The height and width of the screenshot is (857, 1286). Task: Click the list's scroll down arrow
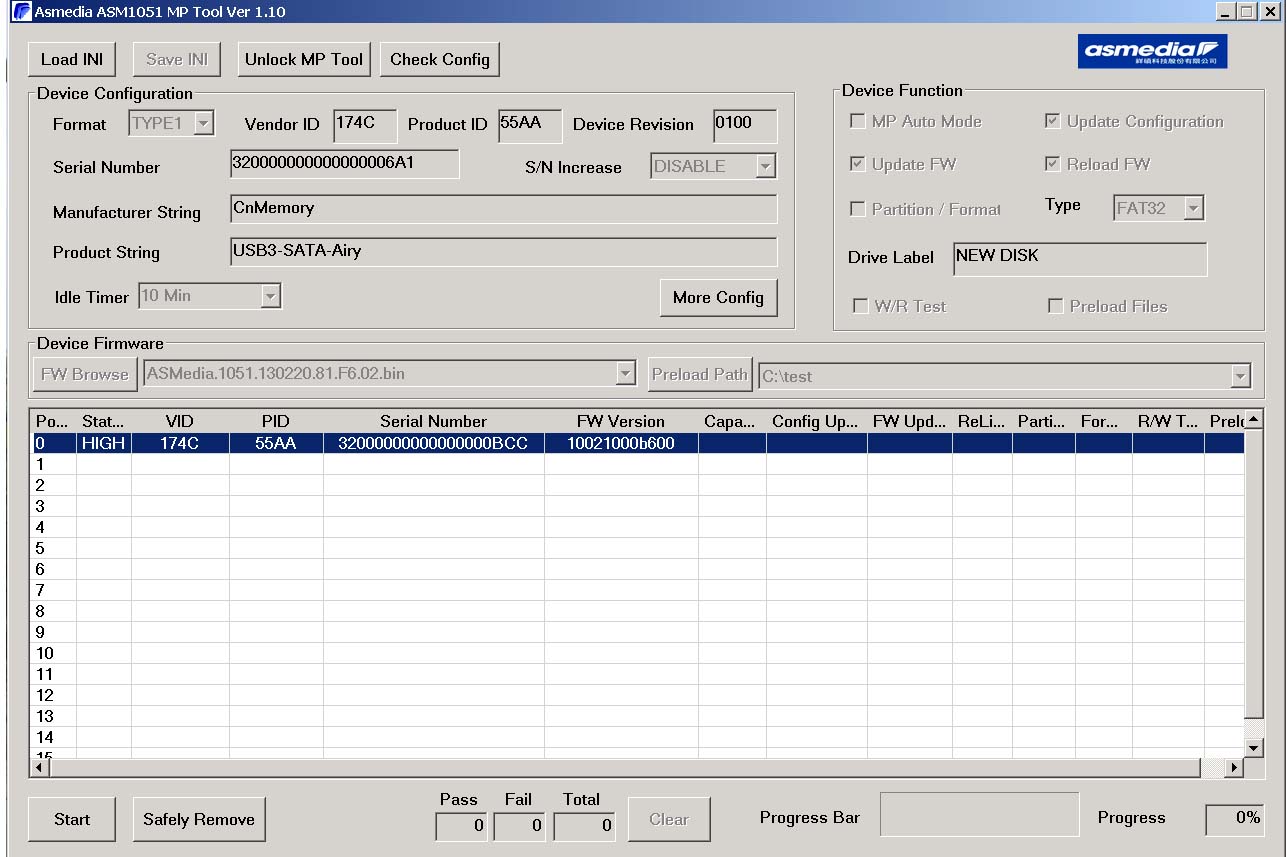[1253, 748]
